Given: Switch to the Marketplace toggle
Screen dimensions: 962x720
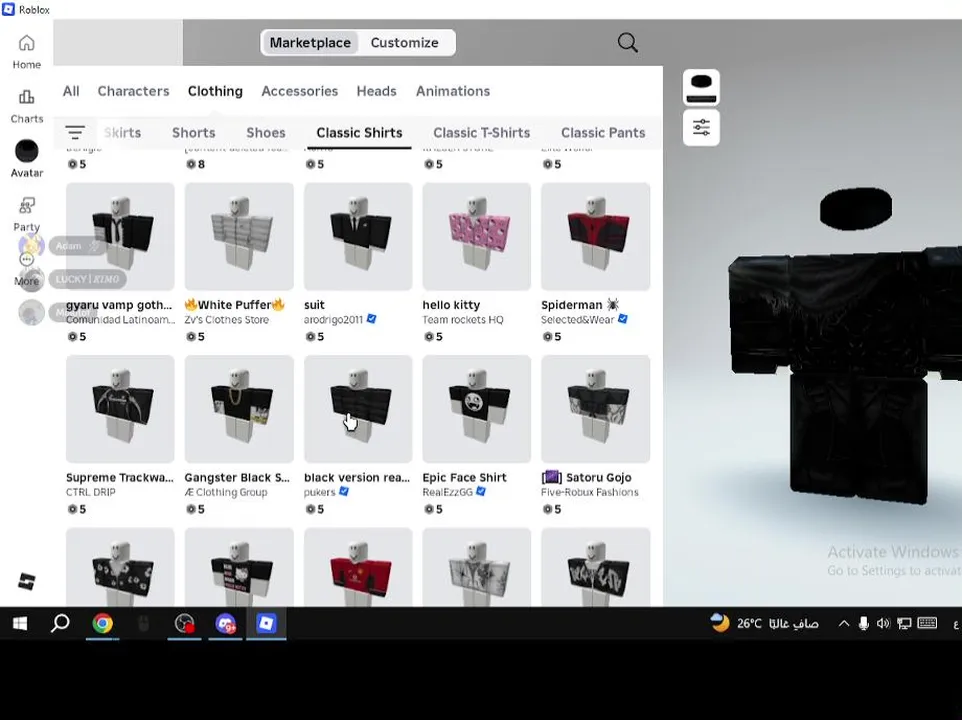Looking at the screenshot, I should (x=310, y=42).
